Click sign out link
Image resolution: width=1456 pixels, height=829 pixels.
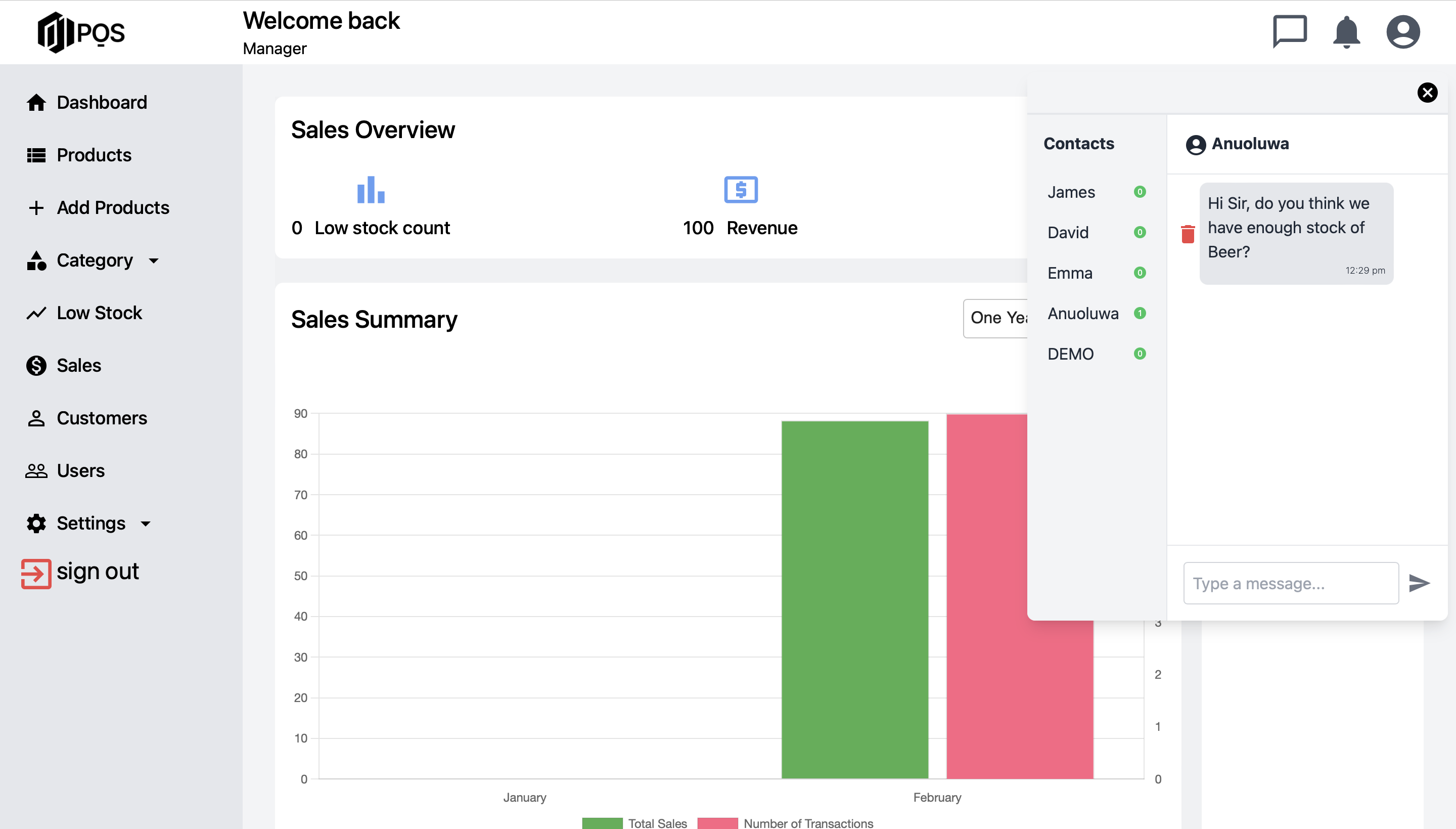(98, 571)
